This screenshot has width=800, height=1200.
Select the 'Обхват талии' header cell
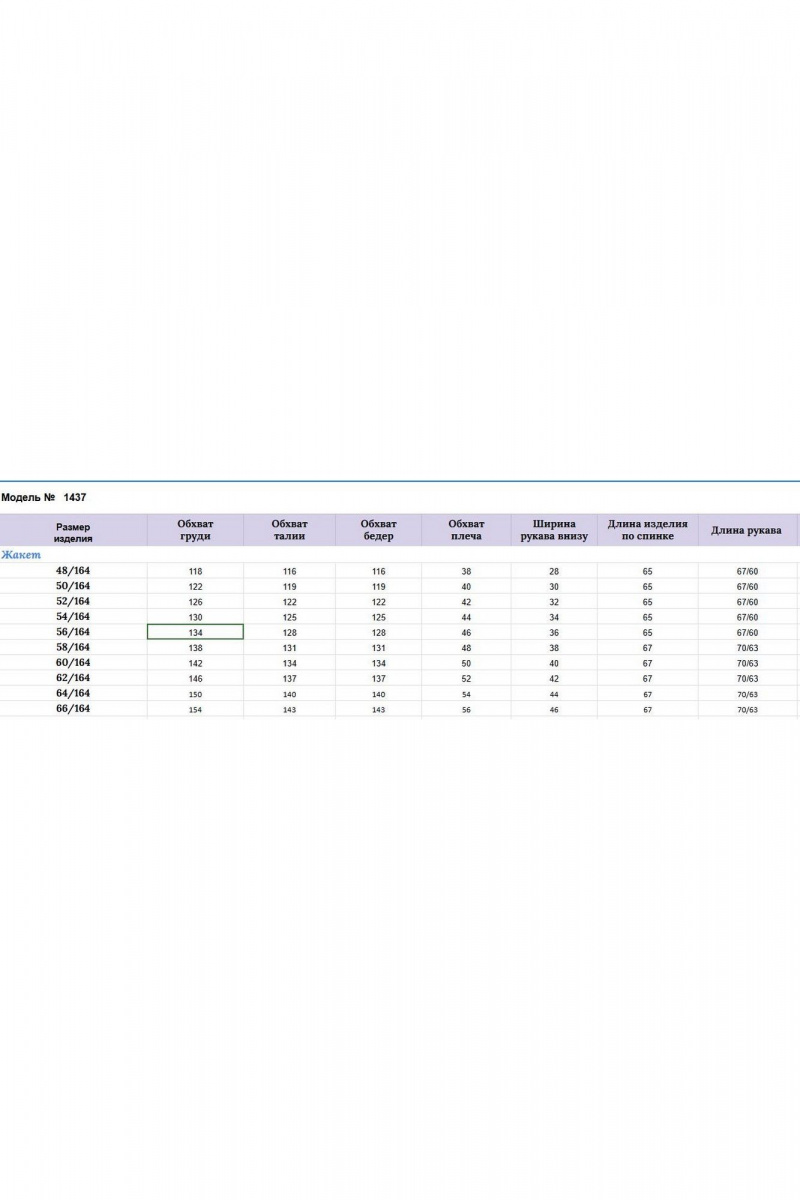[289, 530]
